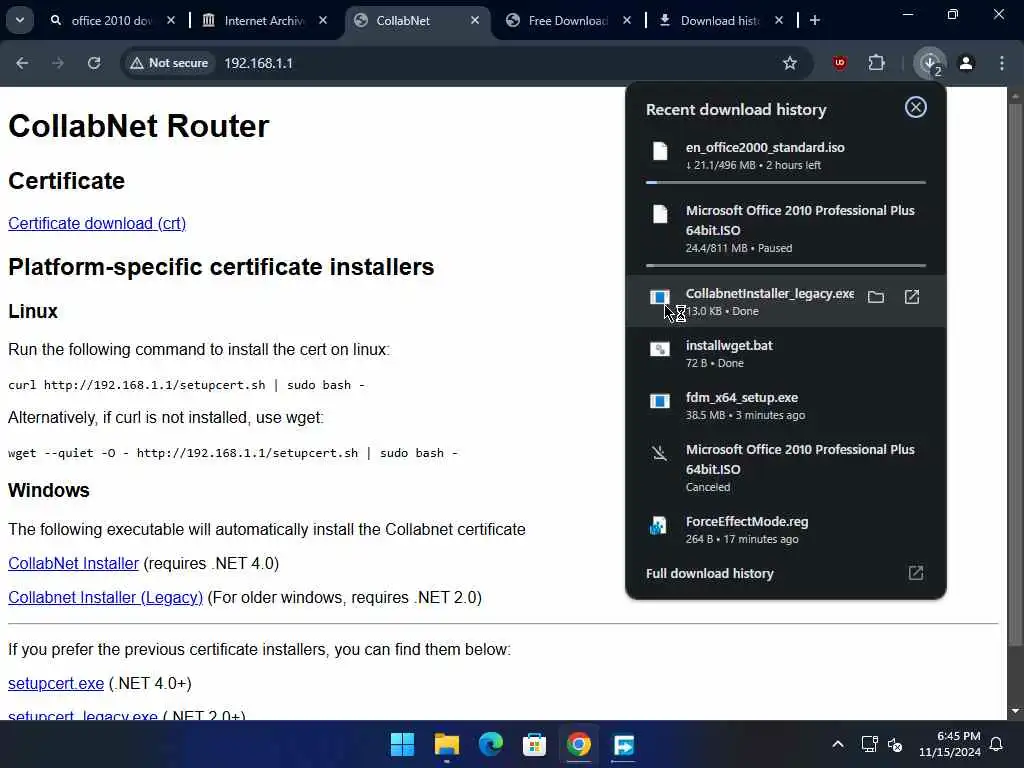The width and height of the screenshot is (1024, 768).
Task: Click the installwget.bat file icon
Action: (x=660, y=349)
